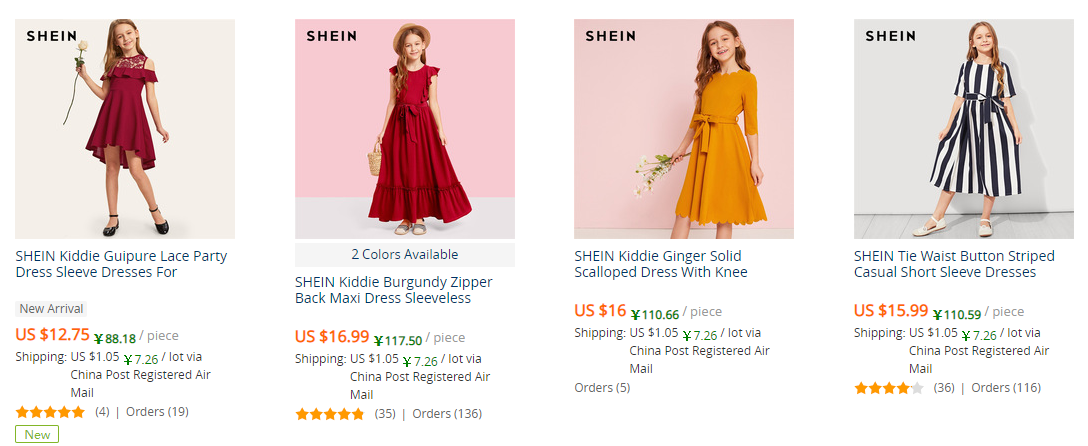Image resolution: width=1088 pixels, height=446 pixels.
Task: Open the ginger scalloped dress thumbnail
Action: click(x=684, y=130)
